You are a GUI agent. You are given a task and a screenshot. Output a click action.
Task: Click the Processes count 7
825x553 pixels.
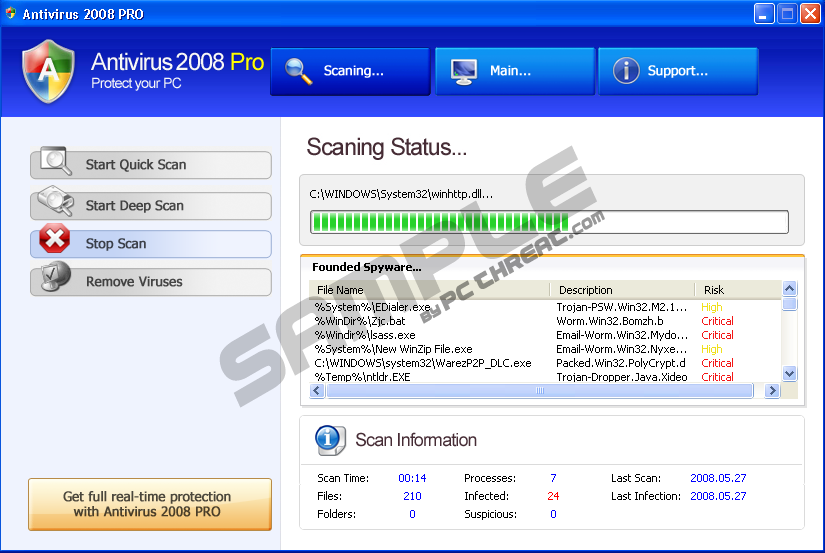click(x=553, y=478)
